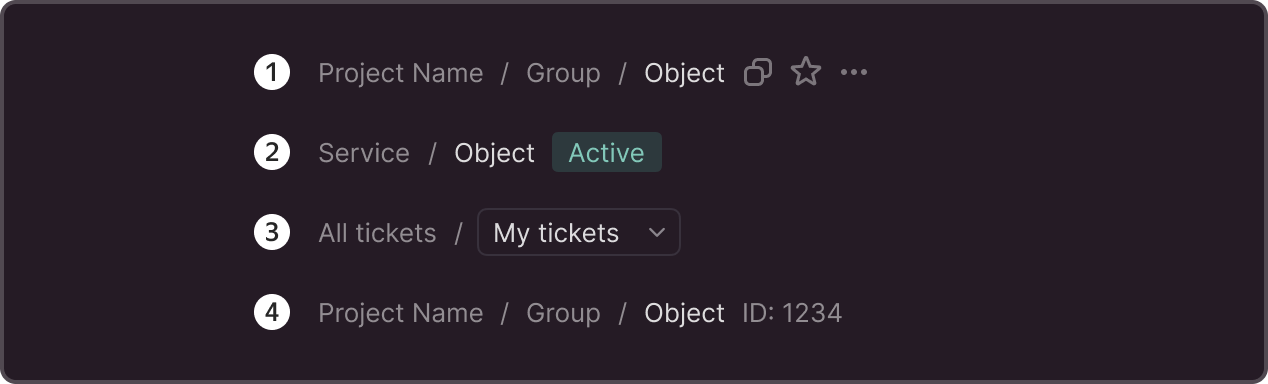Image resolution: width=1268 pixels, height=384 pixels.
Task: Open the My tickets dropdown
Action: 579,232
